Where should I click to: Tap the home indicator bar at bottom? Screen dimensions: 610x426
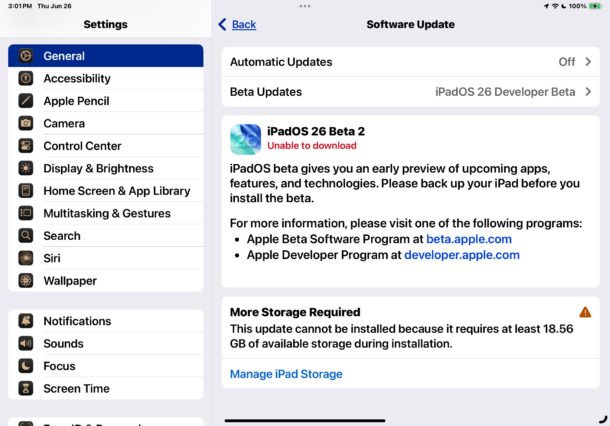305,421
